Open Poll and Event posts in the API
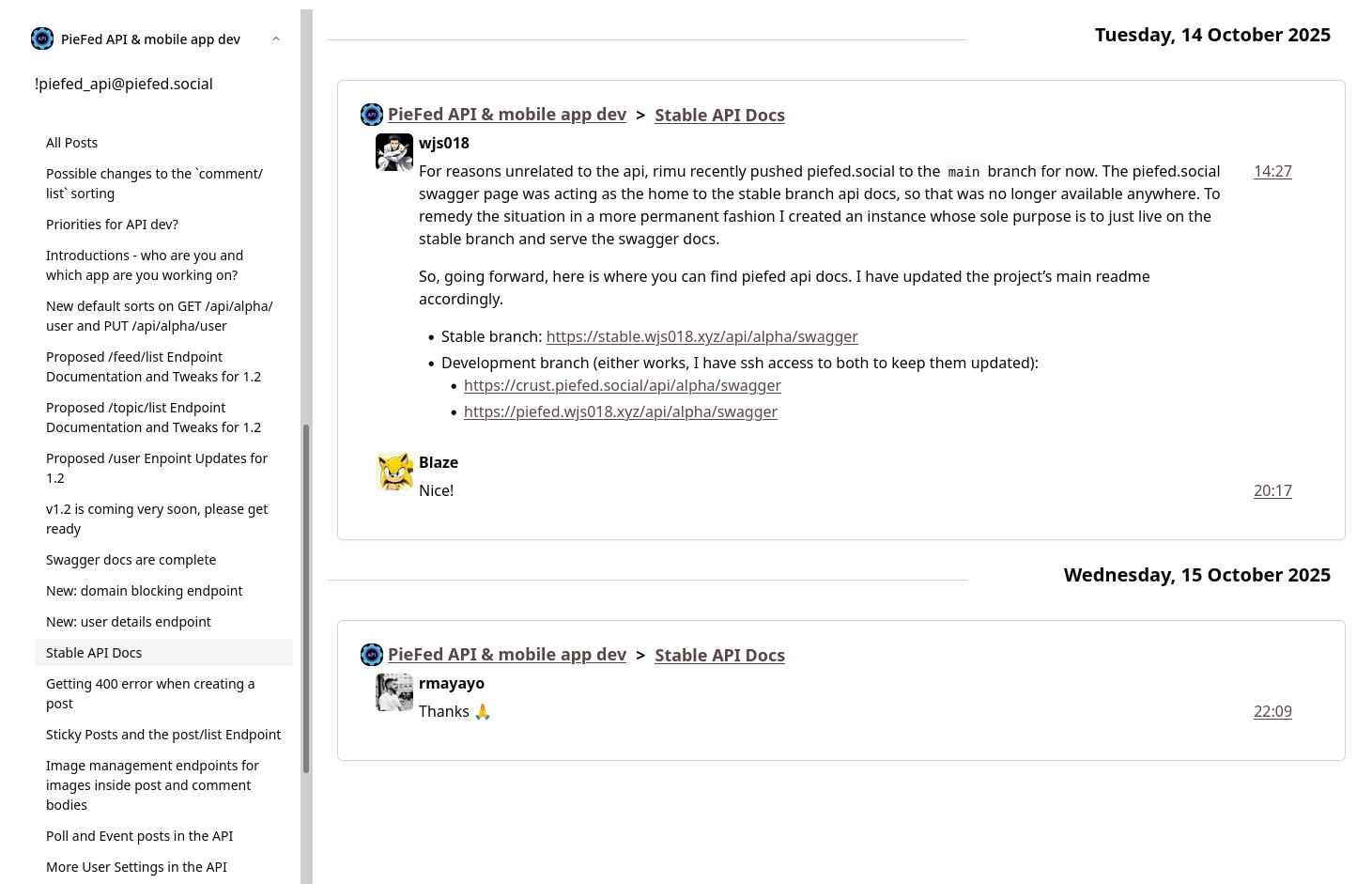Image resolution: width=1372 pixels, height=884 pixels. [139, 836]
